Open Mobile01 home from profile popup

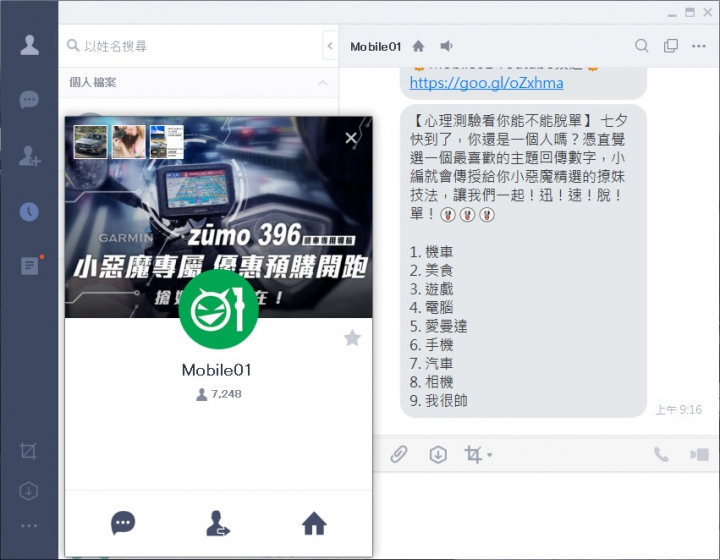[x=314, y=523]
